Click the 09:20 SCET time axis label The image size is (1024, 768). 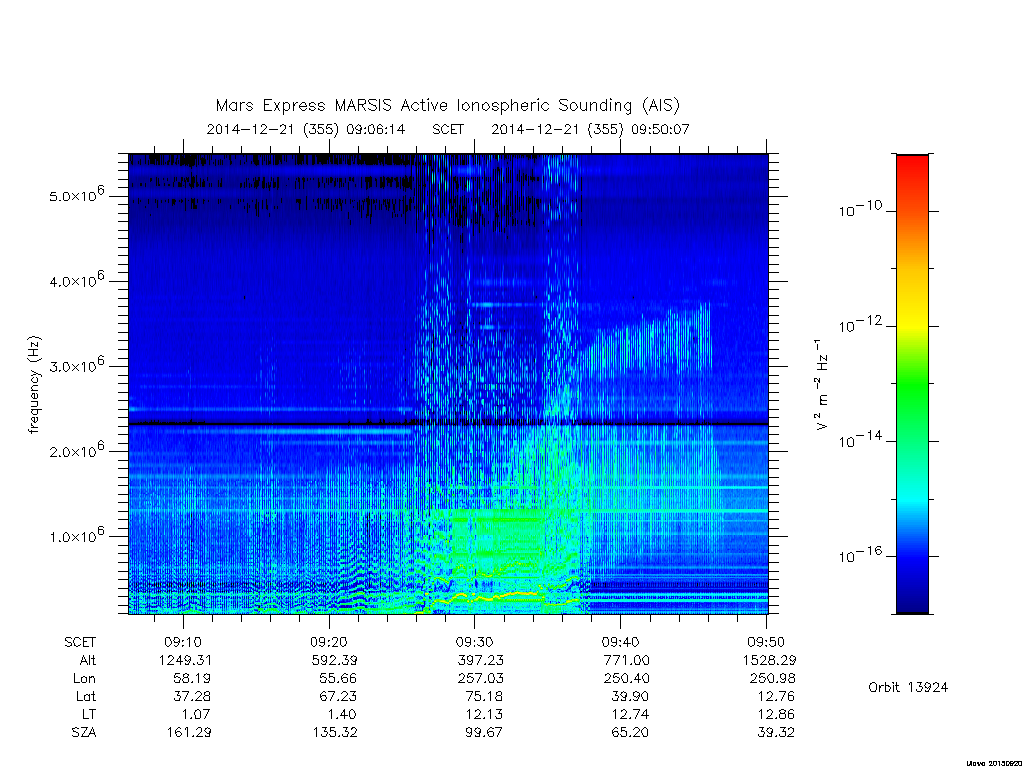pos(328,642)
